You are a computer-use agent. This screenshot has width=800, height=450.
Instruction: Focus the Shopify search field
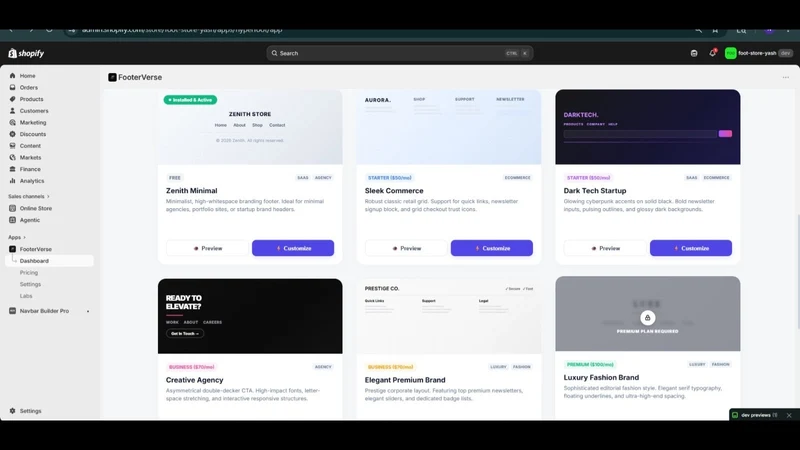(x=399, y=53)
